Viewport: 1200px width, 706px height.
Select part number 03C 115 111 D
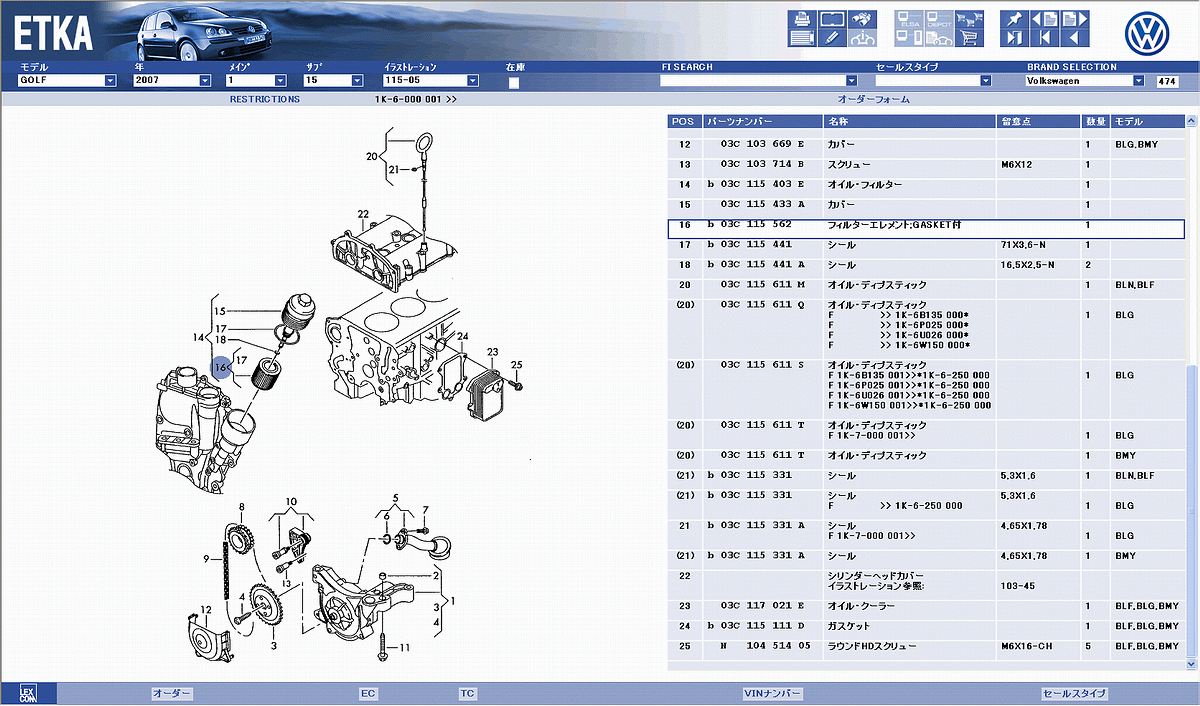(x=762, y=626)
